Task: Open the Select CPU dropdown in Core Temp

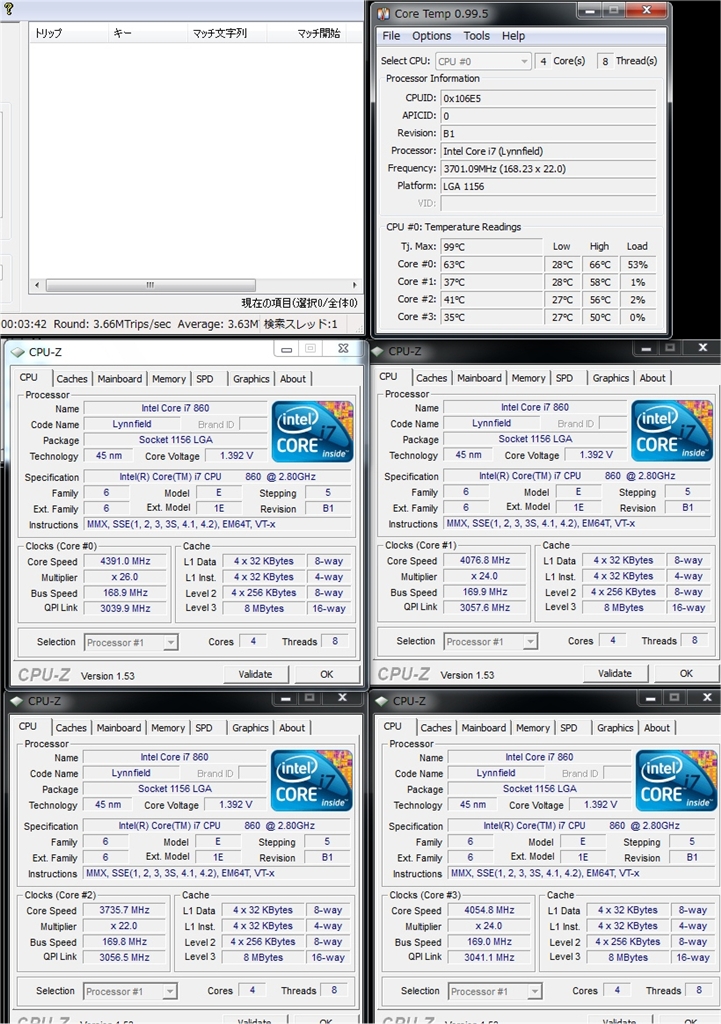Action: tap(483, 61)
